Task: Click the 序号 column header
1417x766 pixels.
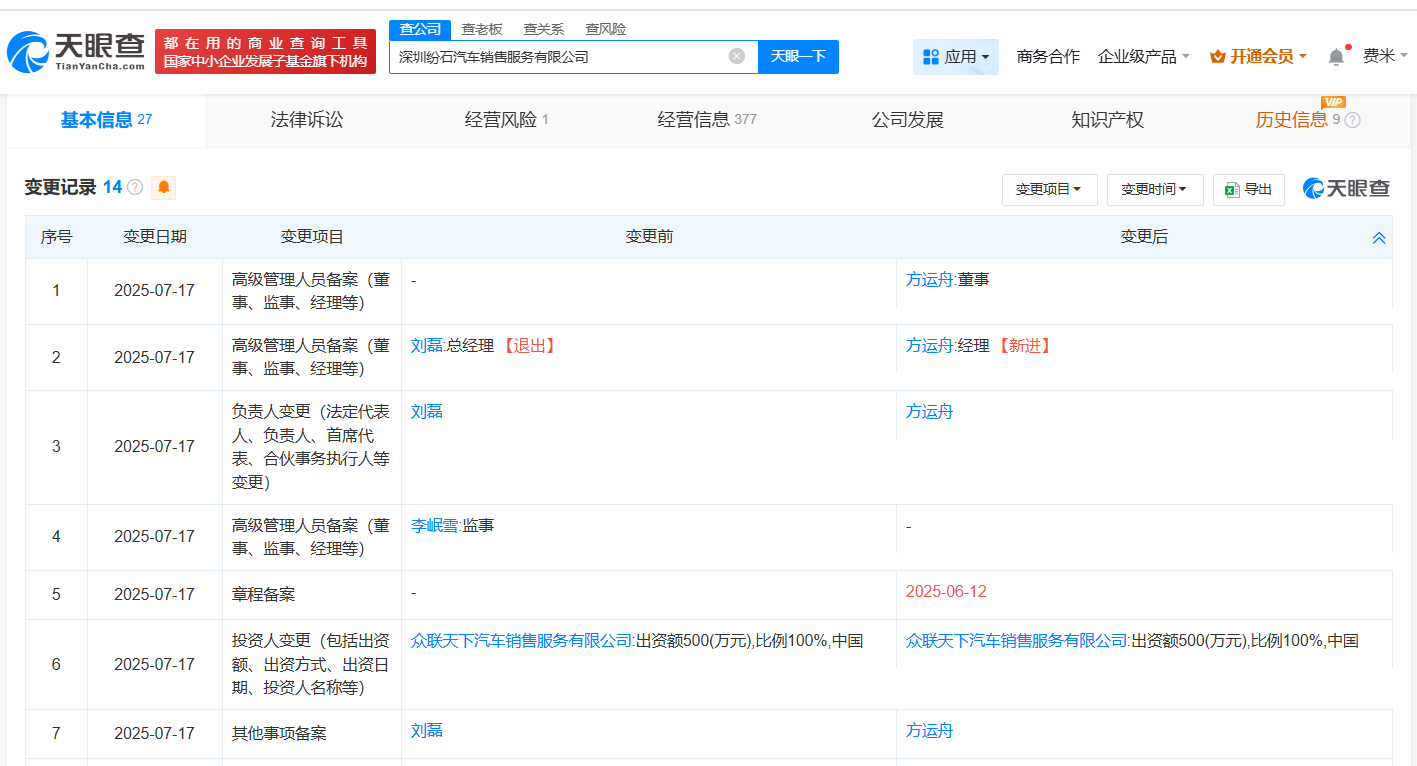Action: click(56, 237)
